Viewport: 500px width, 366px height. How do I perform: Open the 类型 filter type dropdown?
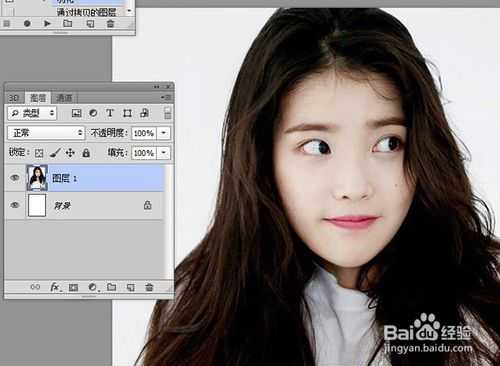pos(32,113)
